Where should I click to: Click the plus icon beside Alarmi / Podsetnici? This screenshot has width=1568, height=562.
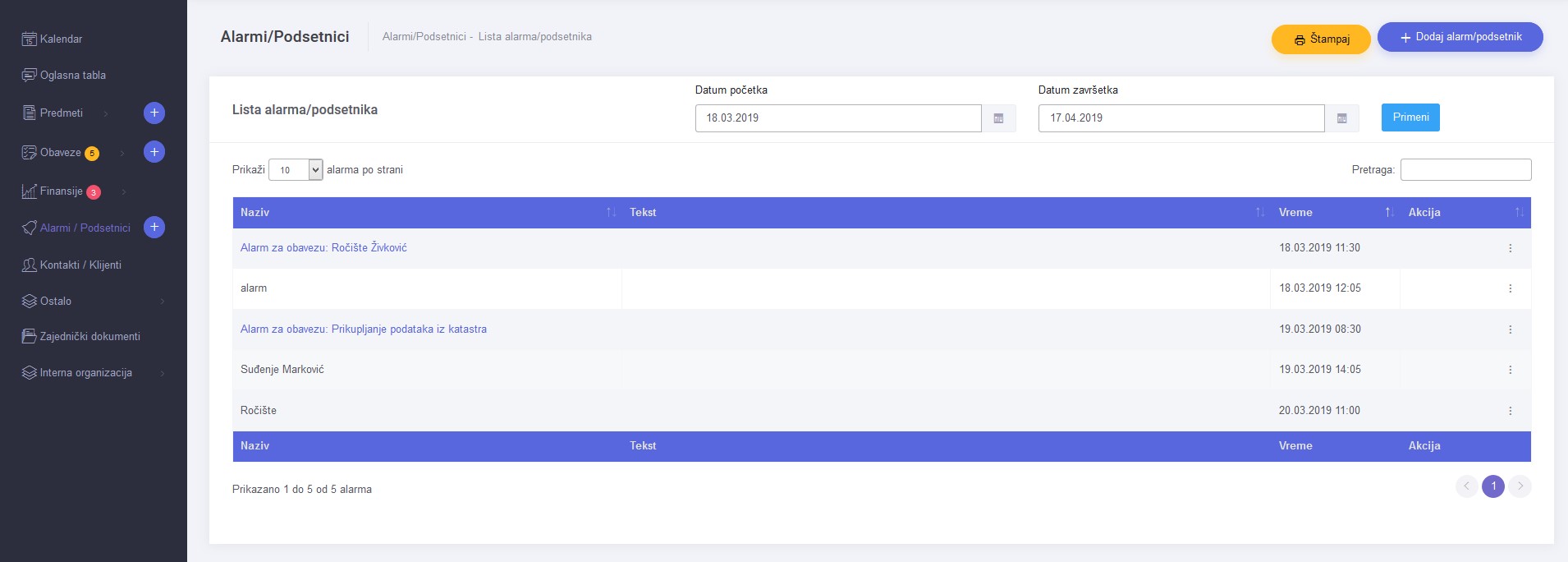154,228
